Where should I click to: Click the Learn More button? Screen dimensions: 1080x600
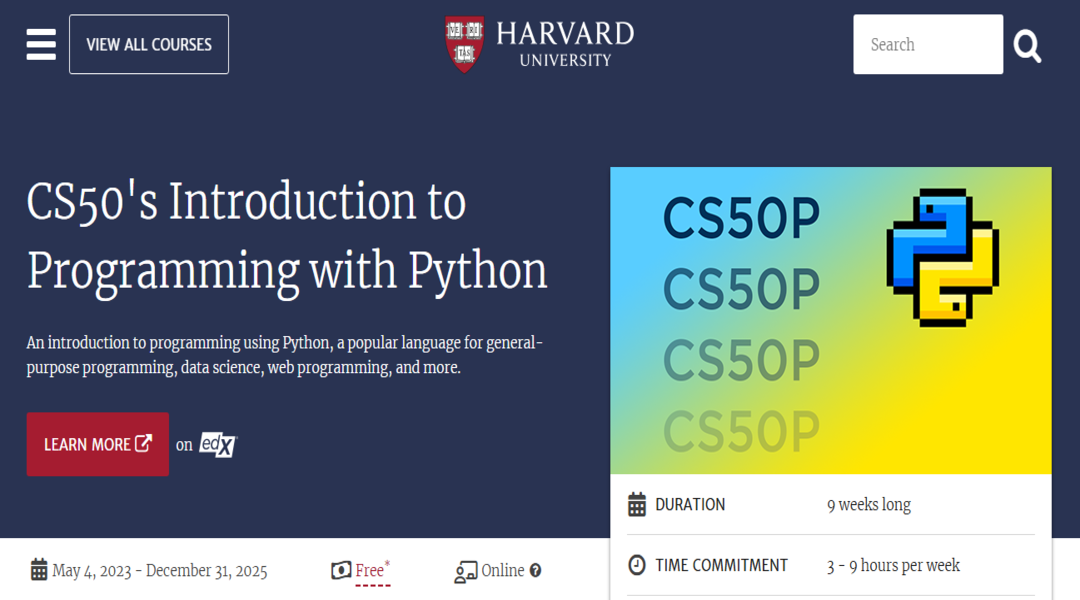tap(98, 444)
